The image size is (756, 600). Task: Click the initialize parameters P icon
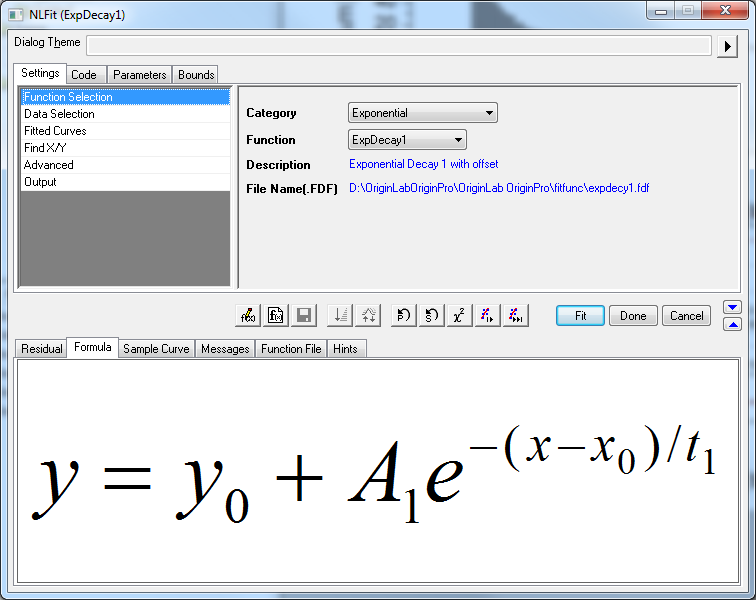click(404, 315)
